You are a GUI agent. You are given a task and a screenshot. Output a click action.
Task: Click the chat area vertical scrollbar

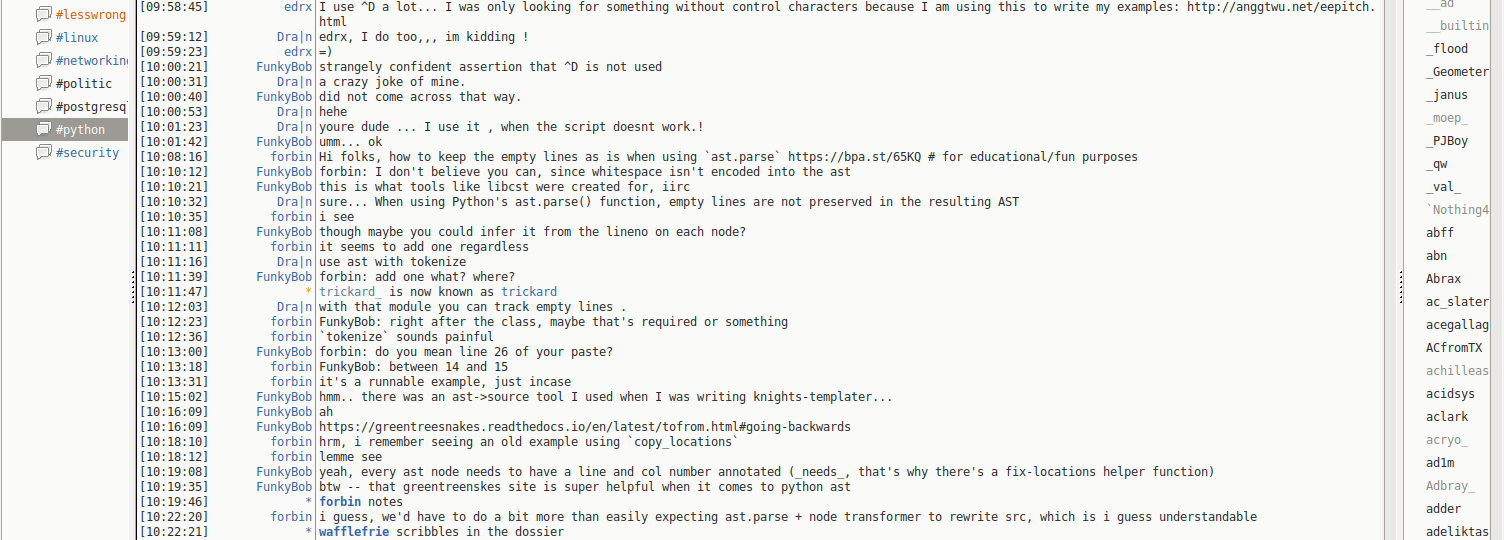tap(1391, 270)
